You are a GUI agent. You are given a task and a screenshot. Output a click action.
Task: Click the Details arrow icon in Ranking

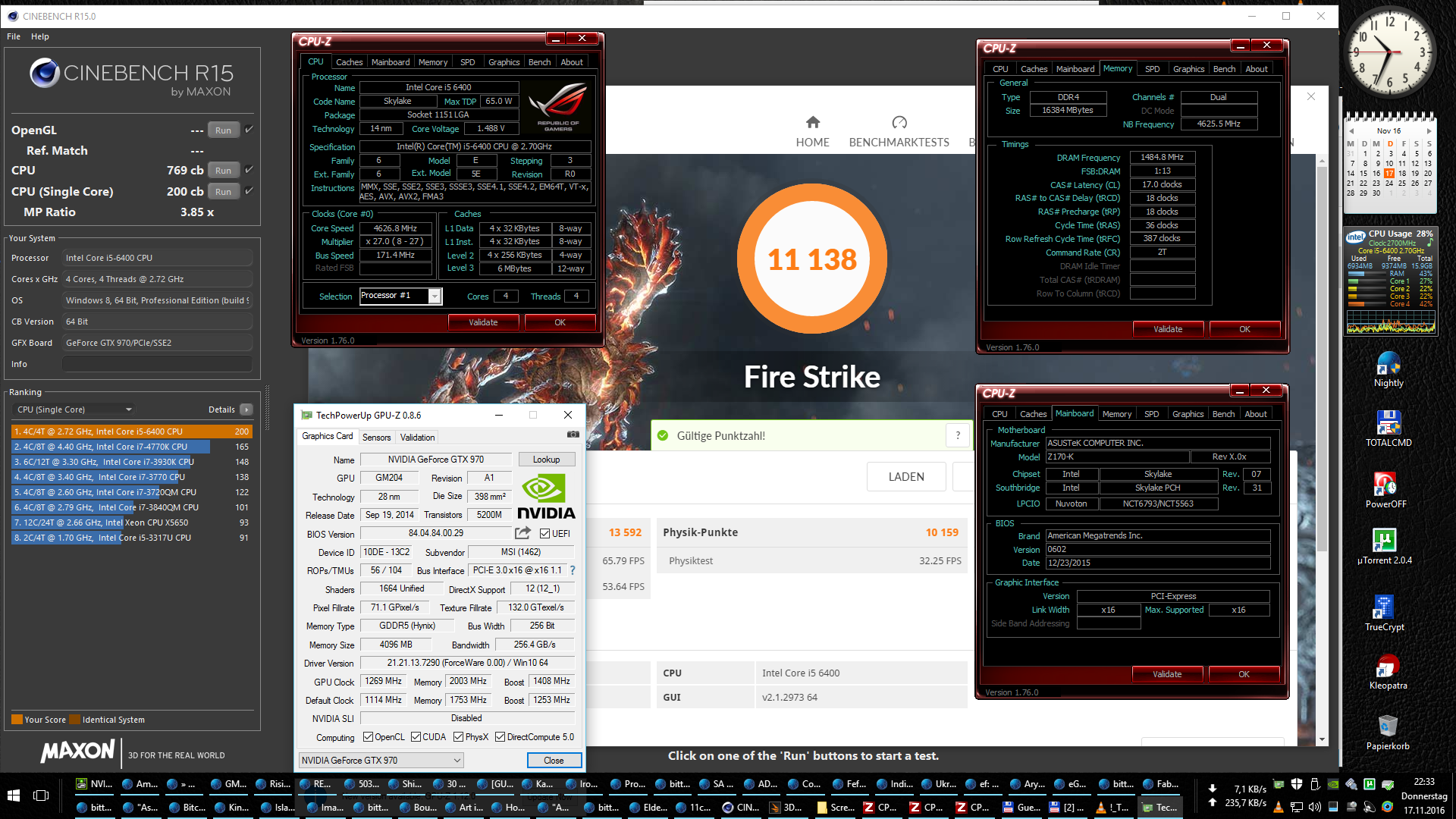(x=246, y=409)
